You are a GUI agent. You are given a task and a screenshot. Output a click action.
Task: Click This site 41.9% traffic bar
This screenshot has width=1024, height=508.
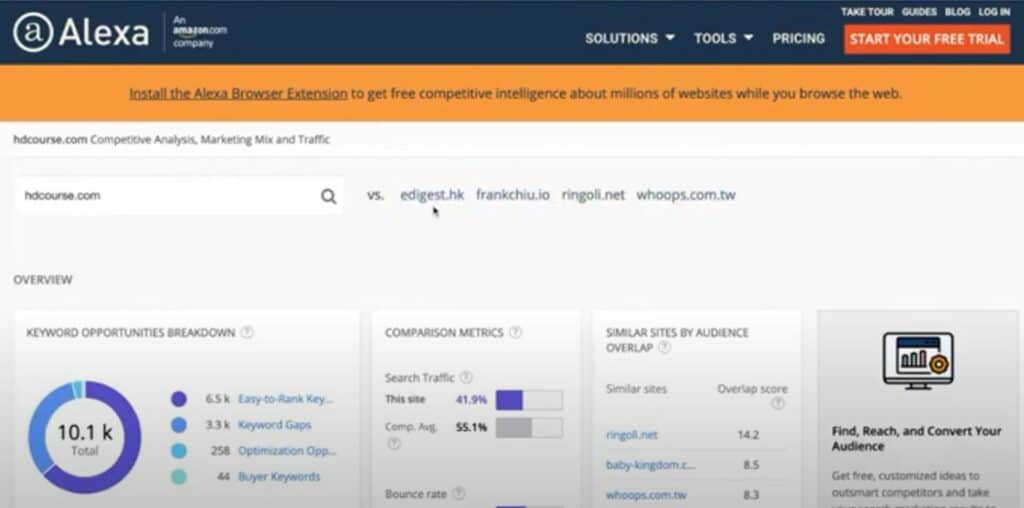click(x=529, y=400)
